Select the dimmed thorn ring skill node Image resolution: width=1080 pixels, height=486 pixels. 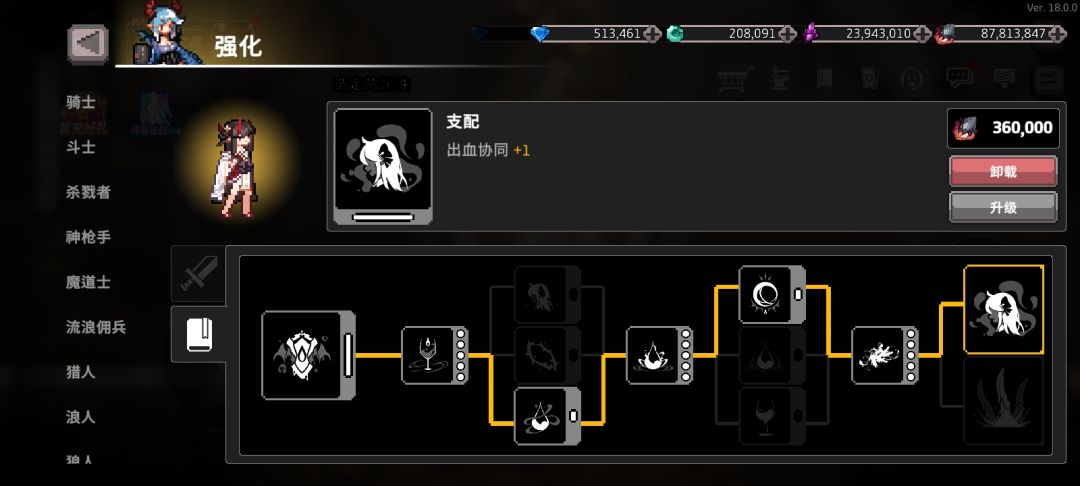(548, 355)
